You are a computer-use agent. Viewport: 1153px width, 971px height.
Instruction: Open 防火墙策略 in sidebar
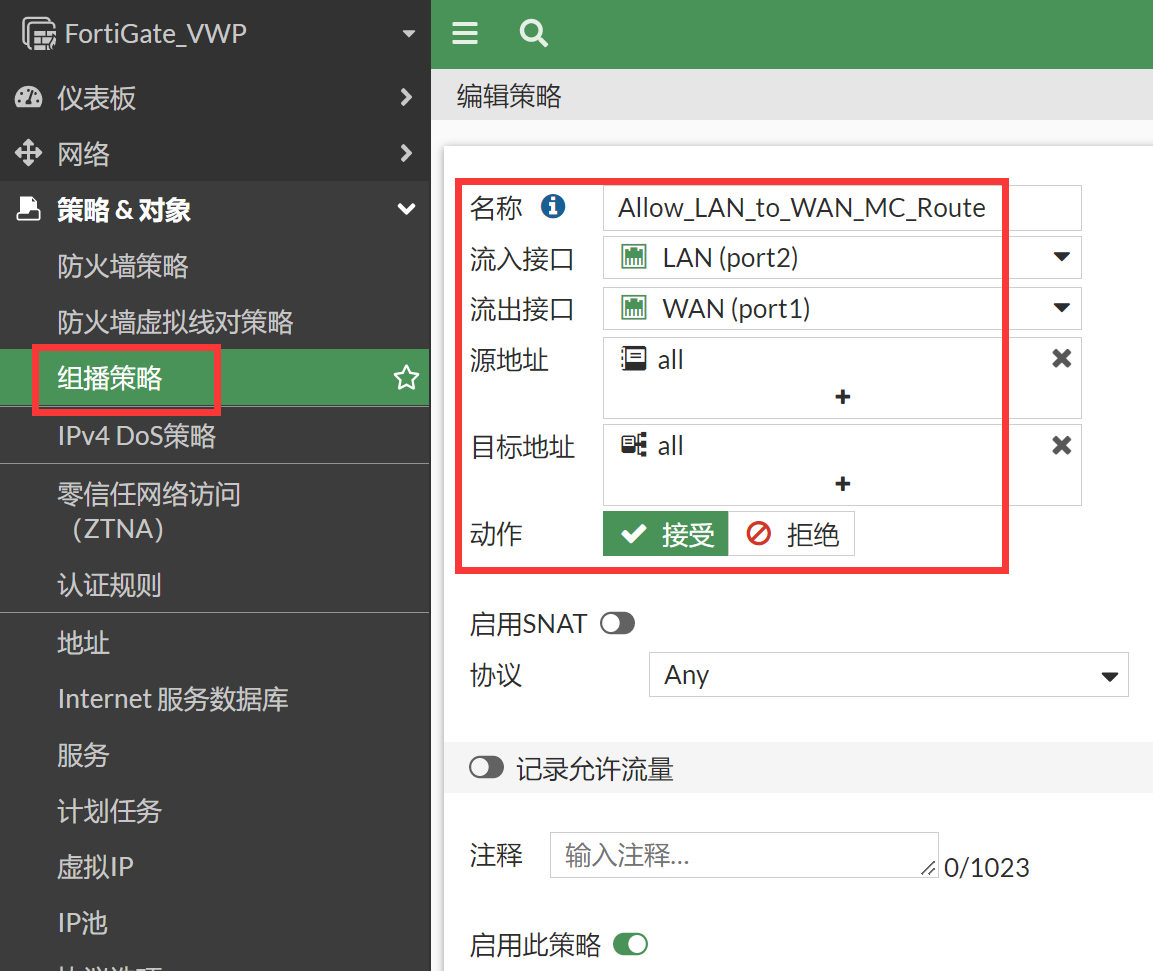(x=123, y=266)
